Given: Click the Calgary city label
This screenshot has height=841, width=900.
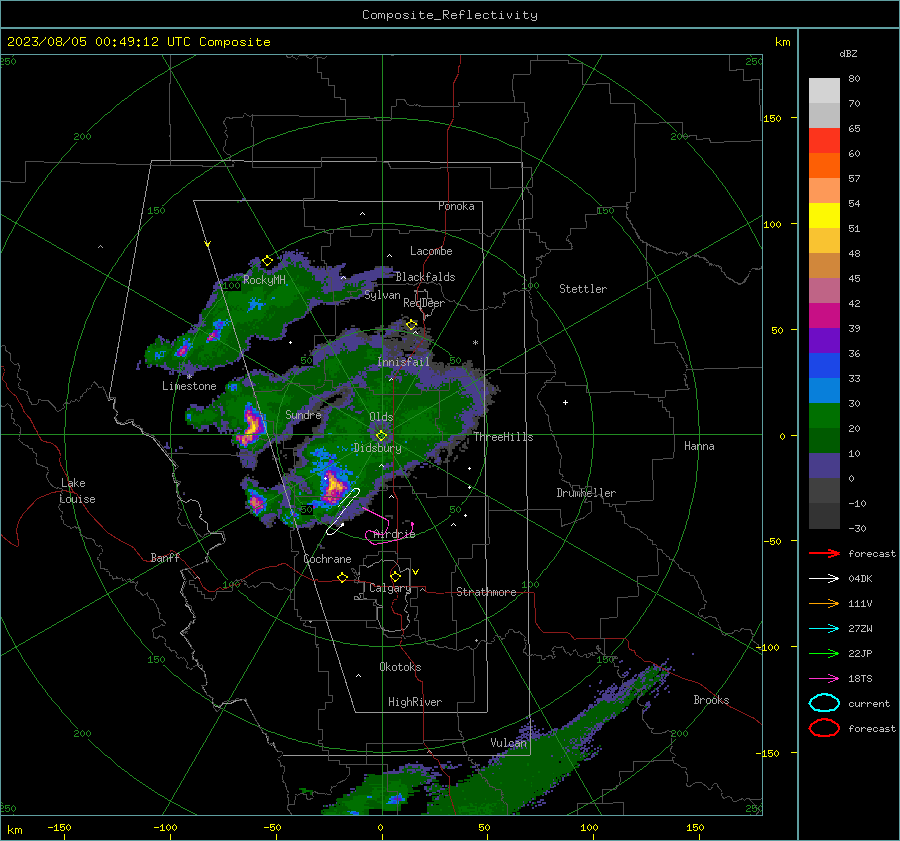Looking at the screenshot, I should coord(390,588).
